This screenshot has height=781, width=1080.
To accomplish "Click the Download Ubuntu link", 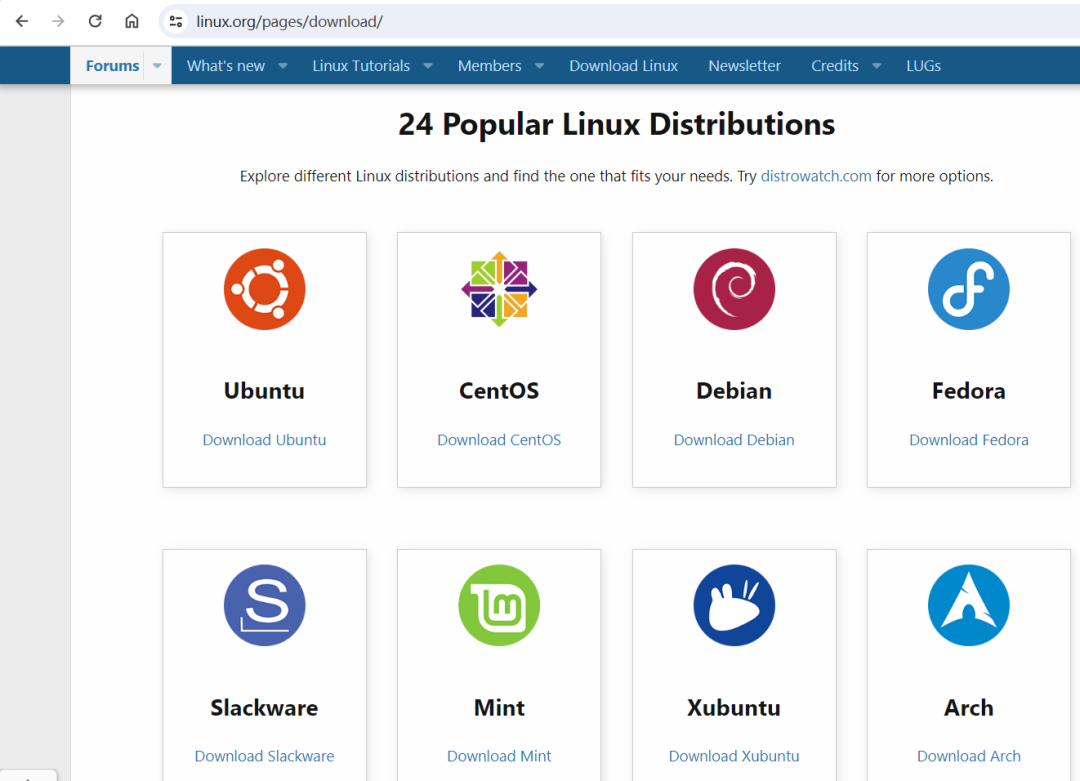I will click(264, 440).
